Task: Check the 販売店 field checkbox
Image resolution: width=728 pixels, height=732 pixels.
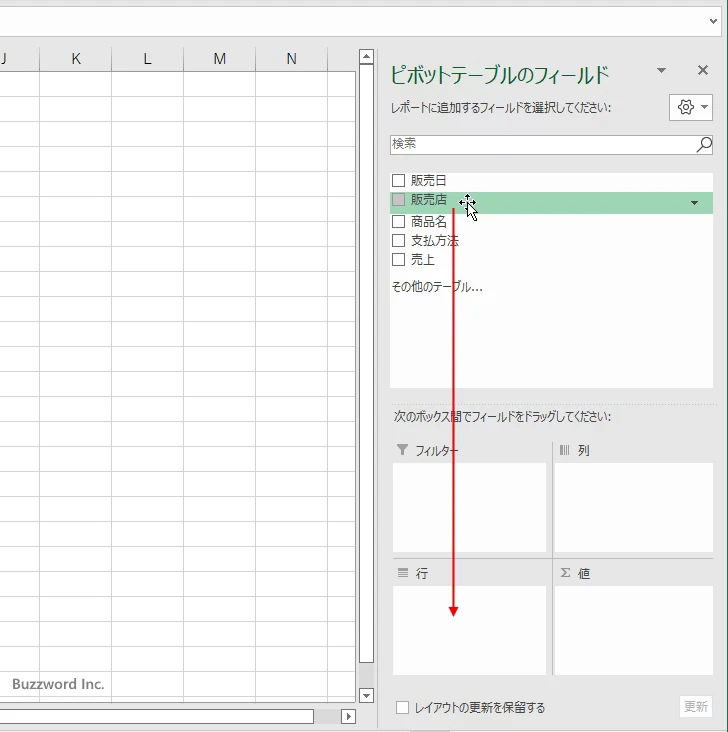Action: (398, 200)
